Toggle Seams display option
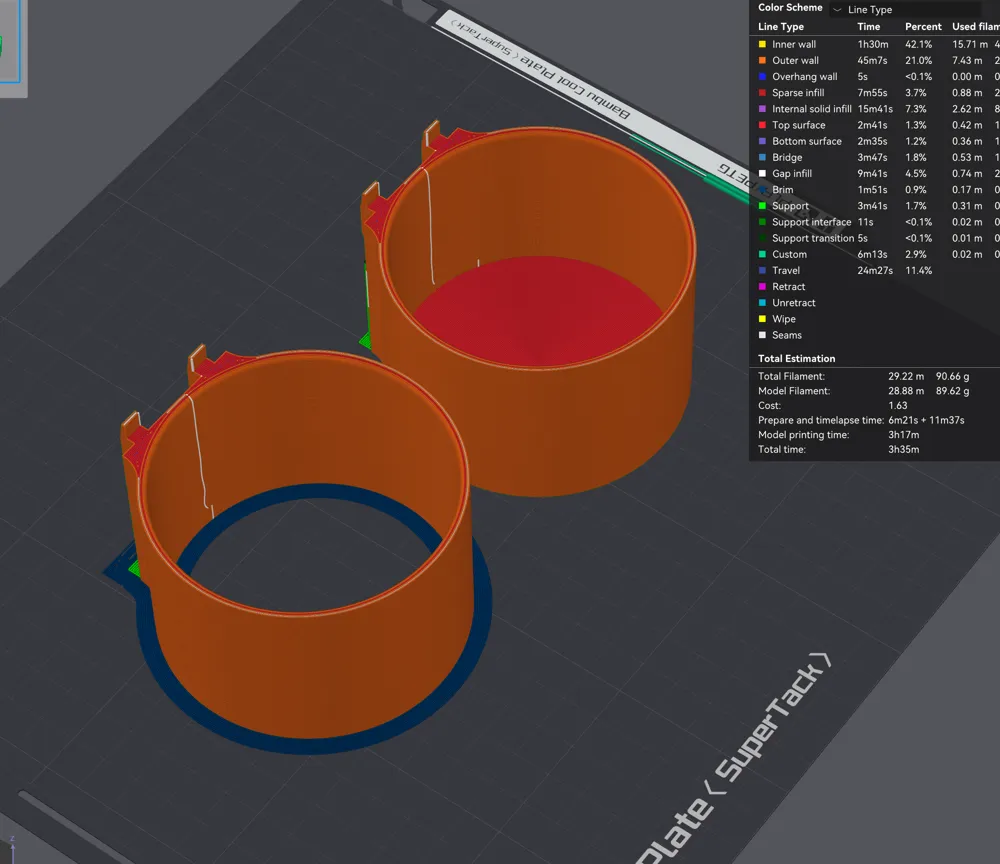Image resolution: width=1000 pixels, height=864 pixels. 787,335
